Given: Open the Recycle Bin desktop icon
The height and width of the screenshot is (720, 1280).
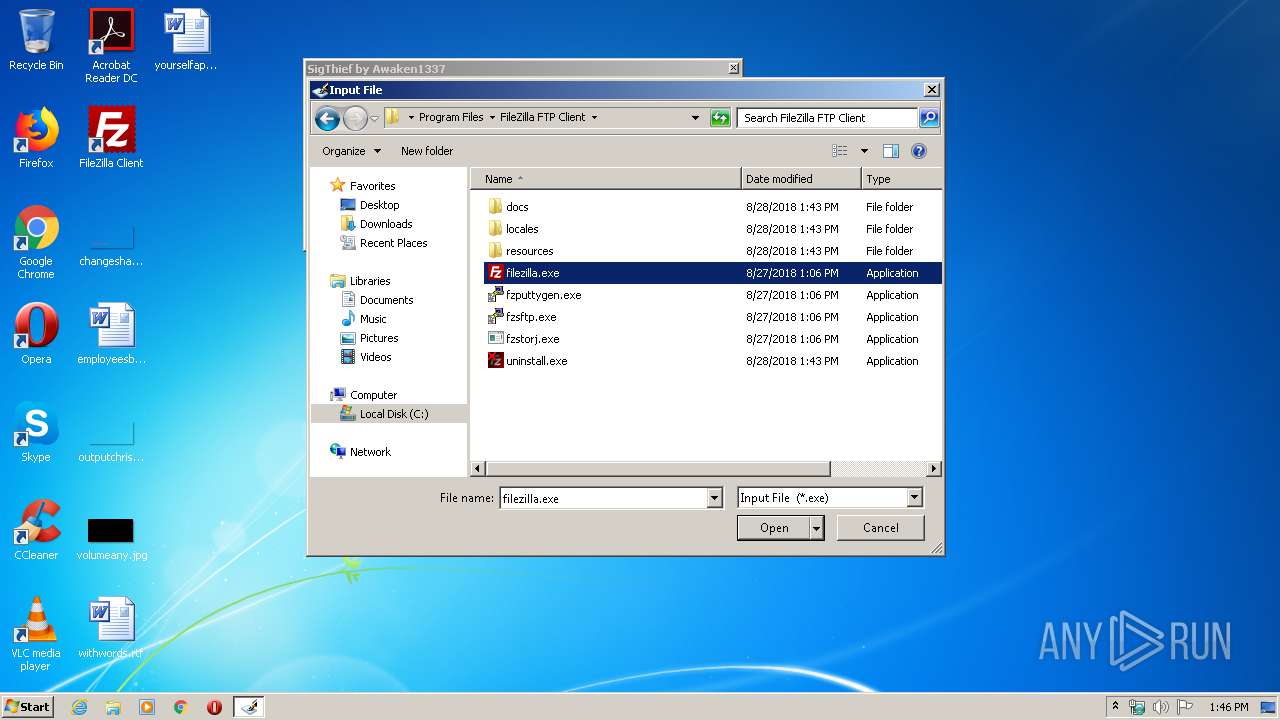Looking at the screenshot, I should point(36,40).
